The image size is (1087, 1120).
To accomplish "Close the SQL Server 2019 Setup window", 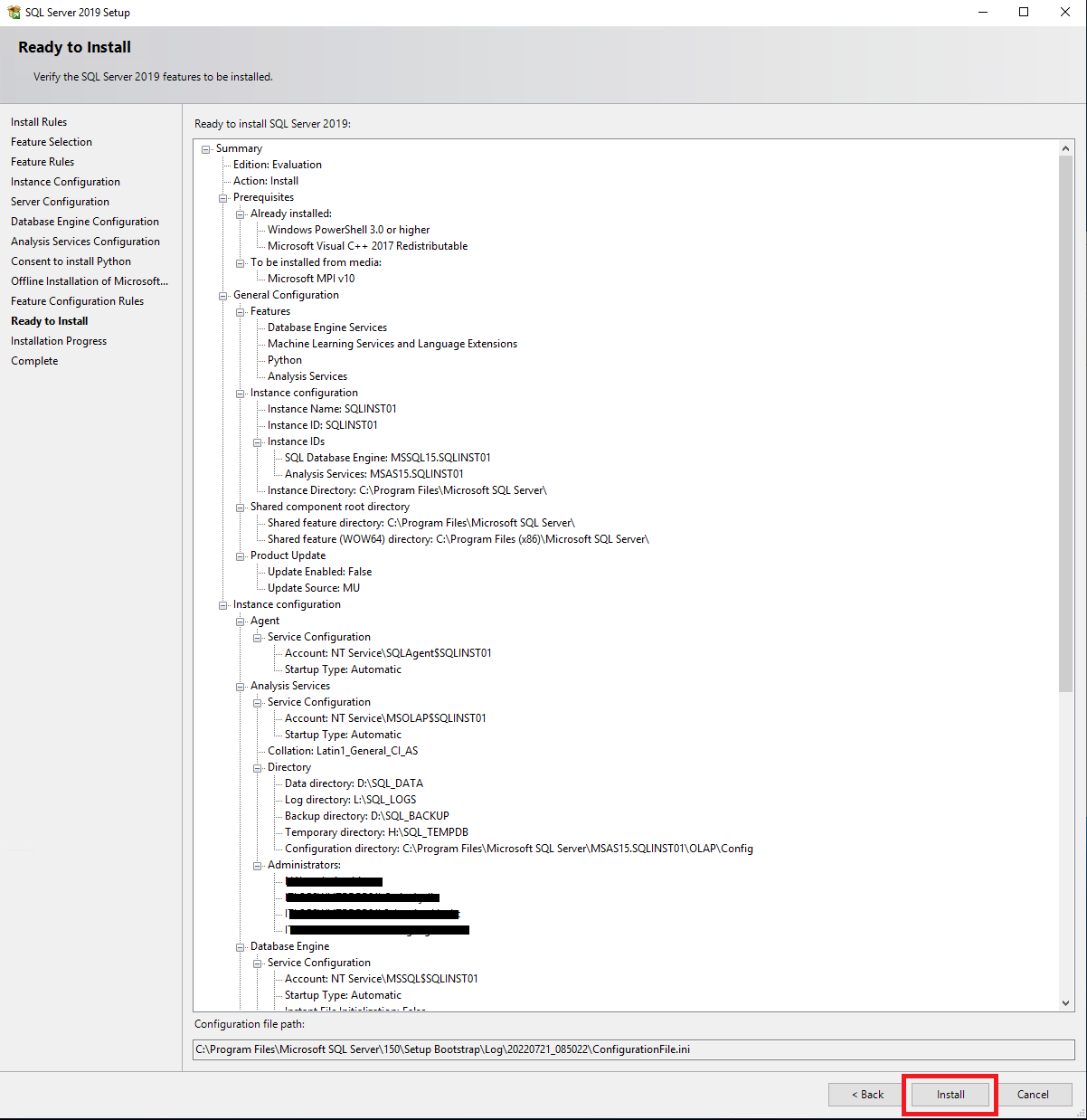I will (x=1065, y=13).
